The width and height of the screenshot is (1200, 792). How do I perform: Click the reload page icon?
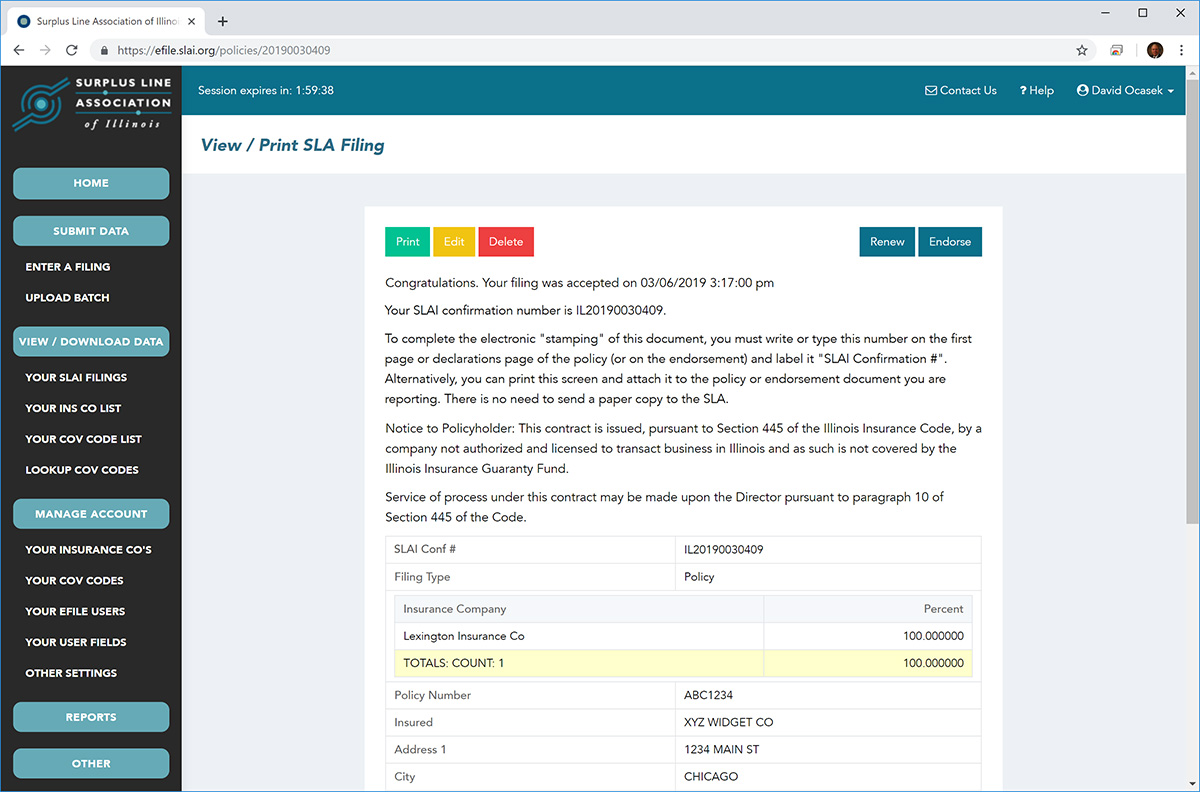pyautogui.click(x=70, y=50)
